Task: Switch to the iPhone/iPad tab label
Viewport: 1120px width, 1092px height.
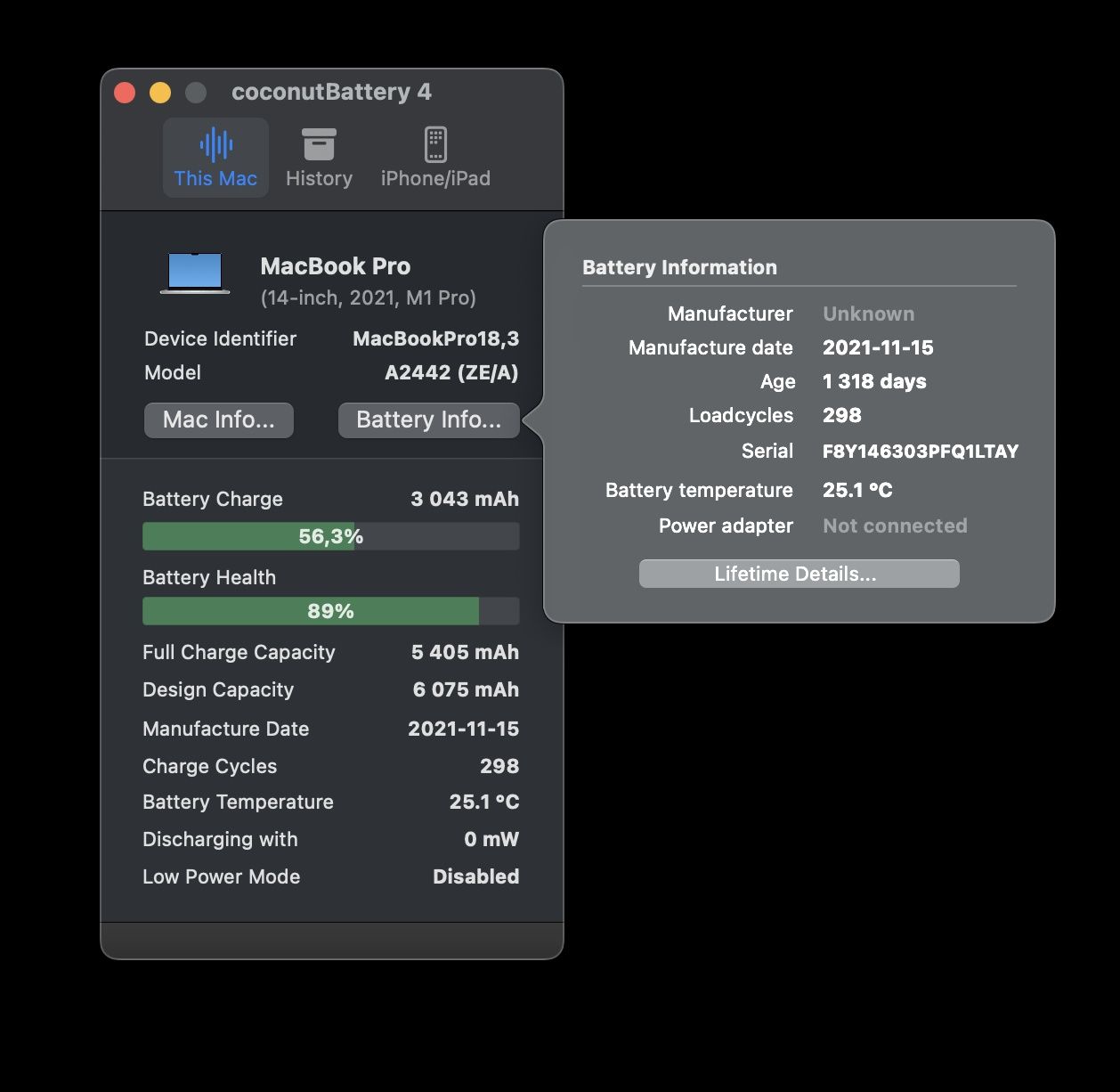Action: (435, 178)
